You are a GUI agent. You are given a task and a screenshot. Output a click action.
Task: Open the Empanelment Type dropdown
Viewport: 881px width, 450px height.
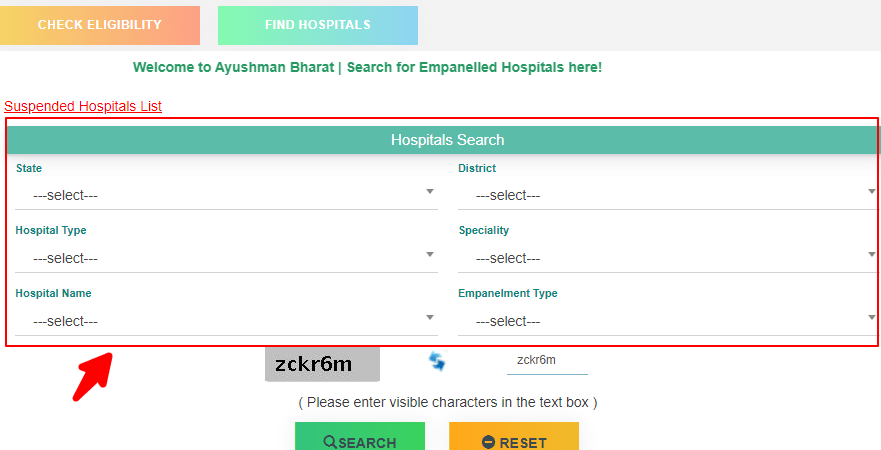(668, 321)
